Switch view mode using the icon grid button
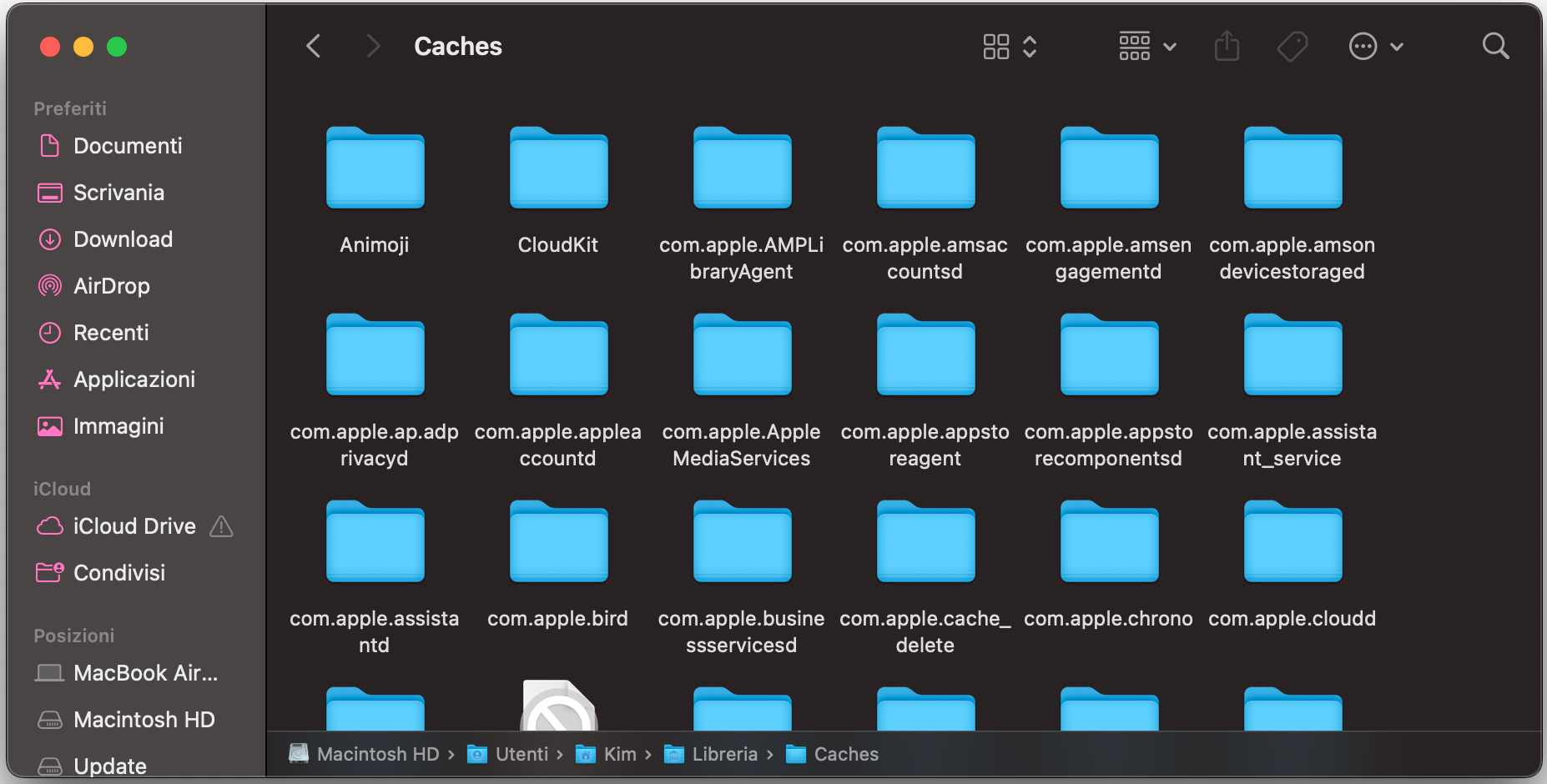 [x=1010, y=47]
